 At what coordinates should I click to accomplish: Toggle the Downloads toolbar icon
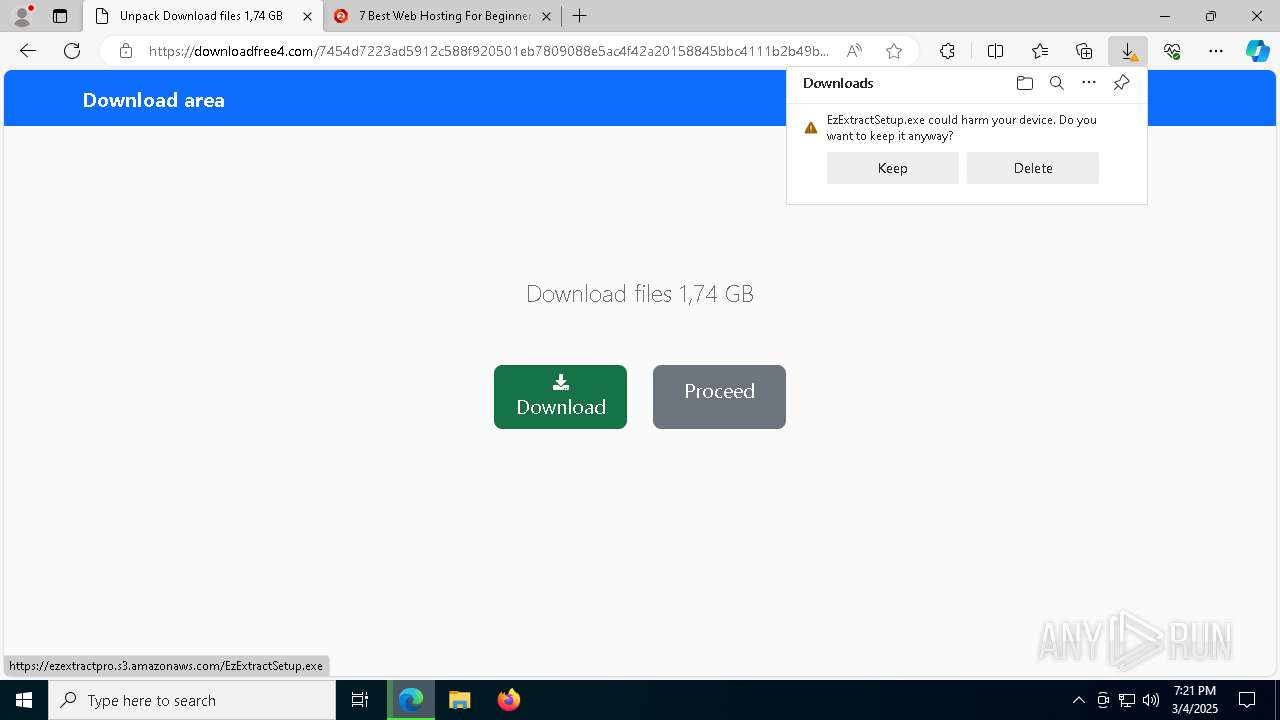tap(1128, 51)
